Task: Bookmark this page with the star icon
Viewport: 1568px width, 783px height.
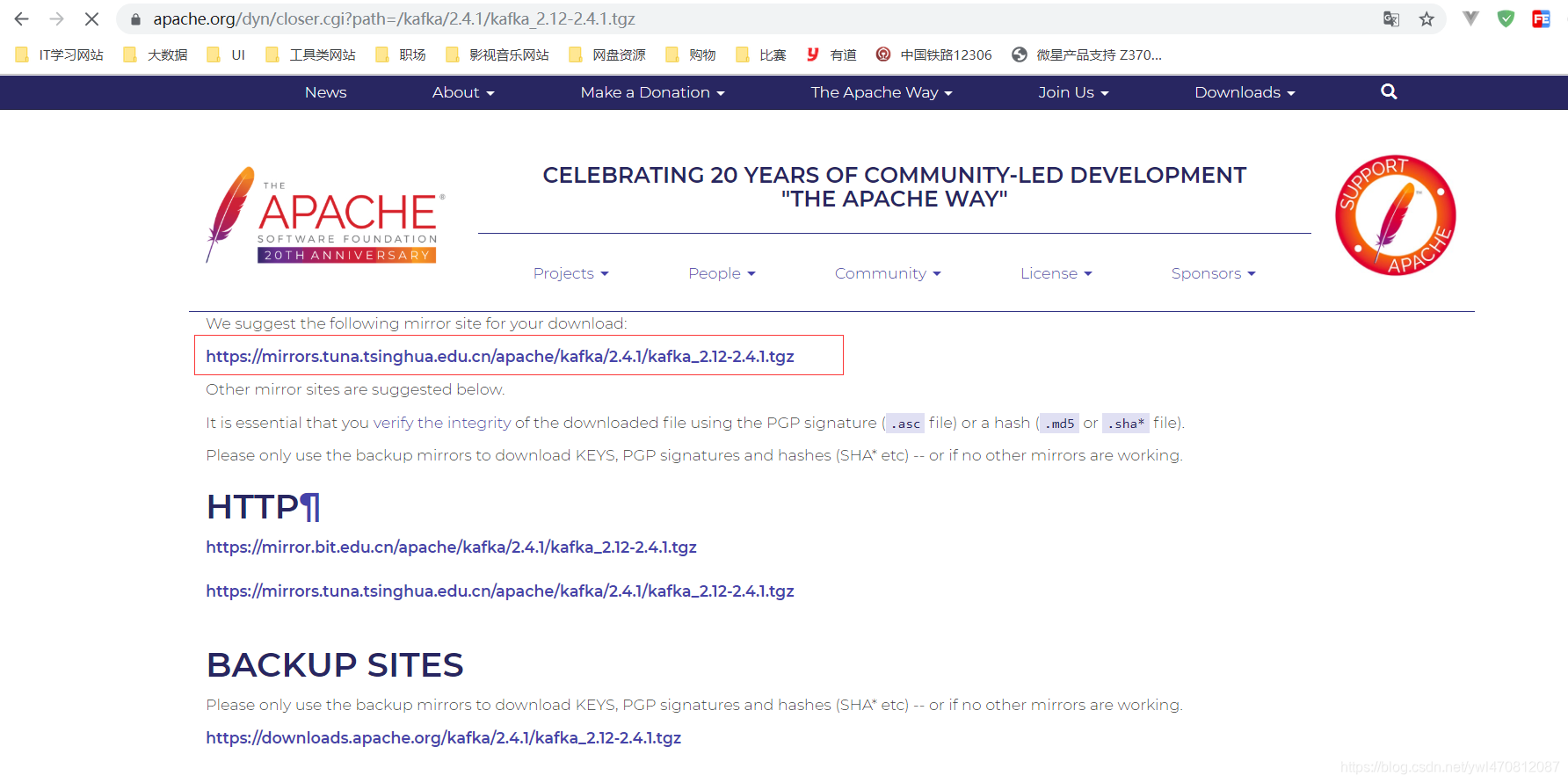Action: pos(1426,18)
